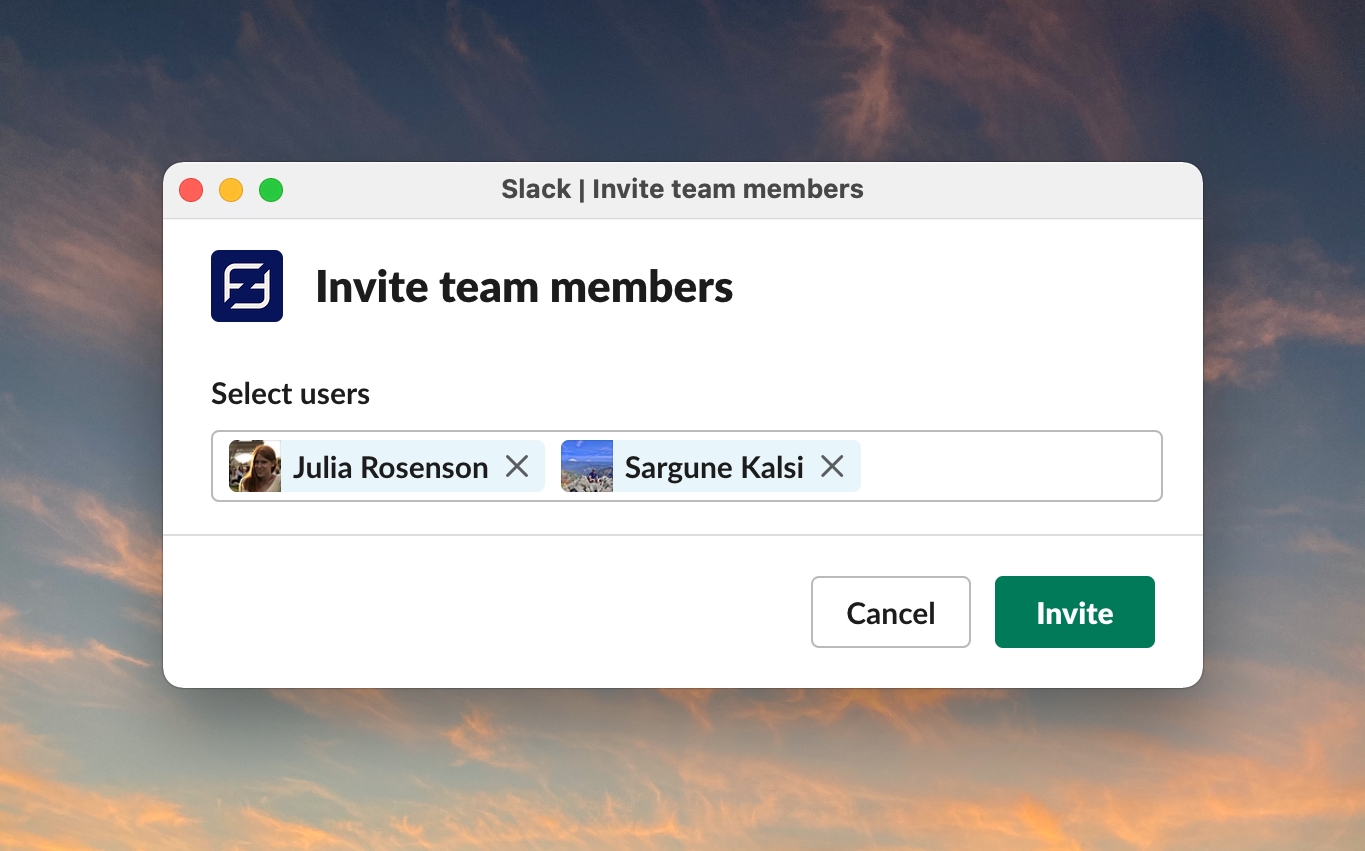
Task: Focus the empty area of users field
Action: [1010, 466]
